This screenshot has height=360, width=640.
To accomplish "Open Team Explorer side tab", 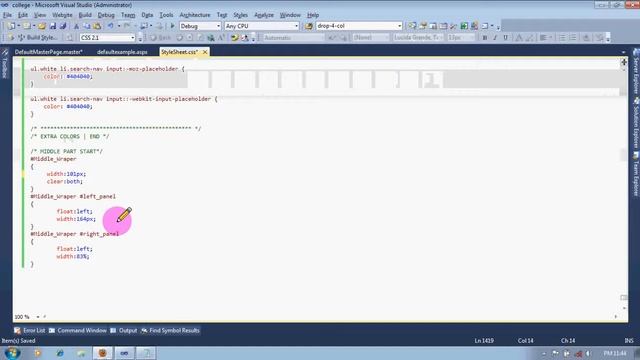I will (x=636, y=175).
